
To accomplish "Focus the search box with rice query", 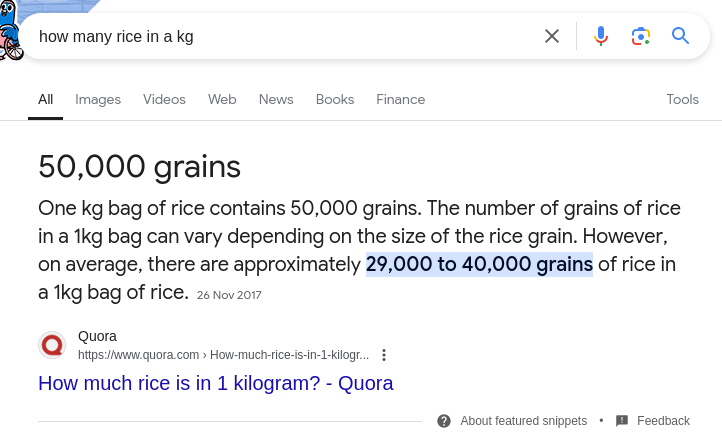I will (285, 36).
